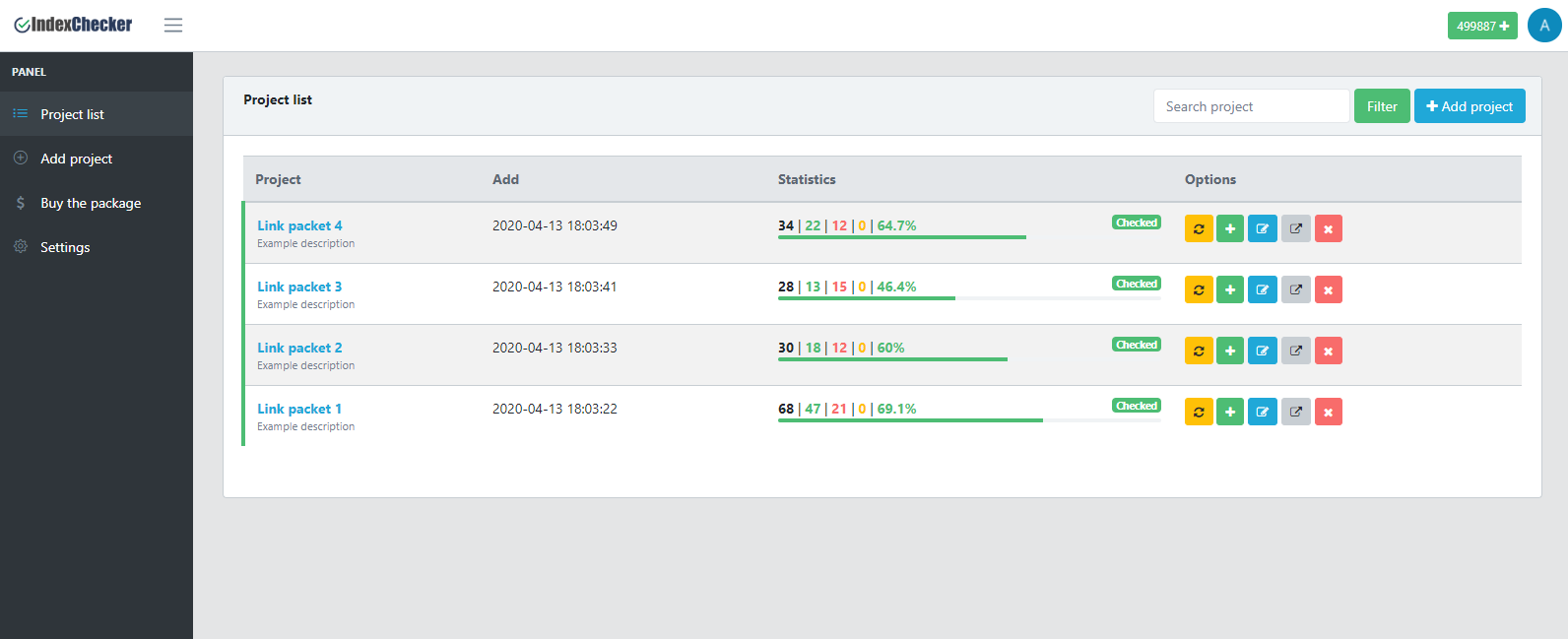Select Add project in the sidebar
The width and height of the screenshot is (1568, 639).
tap(76, 159)
